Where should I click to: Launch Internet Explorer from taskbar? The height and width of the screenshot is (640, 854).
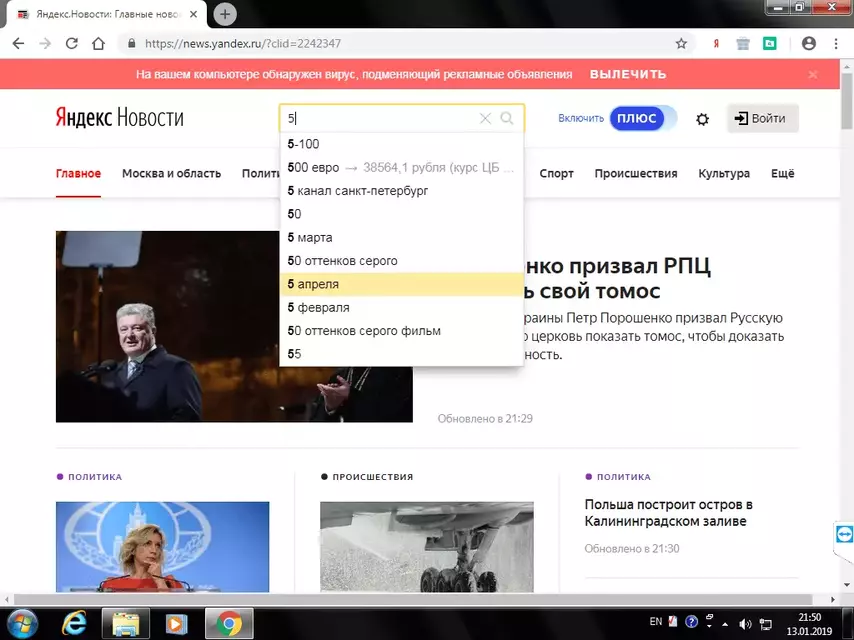[x=74, y=623]
